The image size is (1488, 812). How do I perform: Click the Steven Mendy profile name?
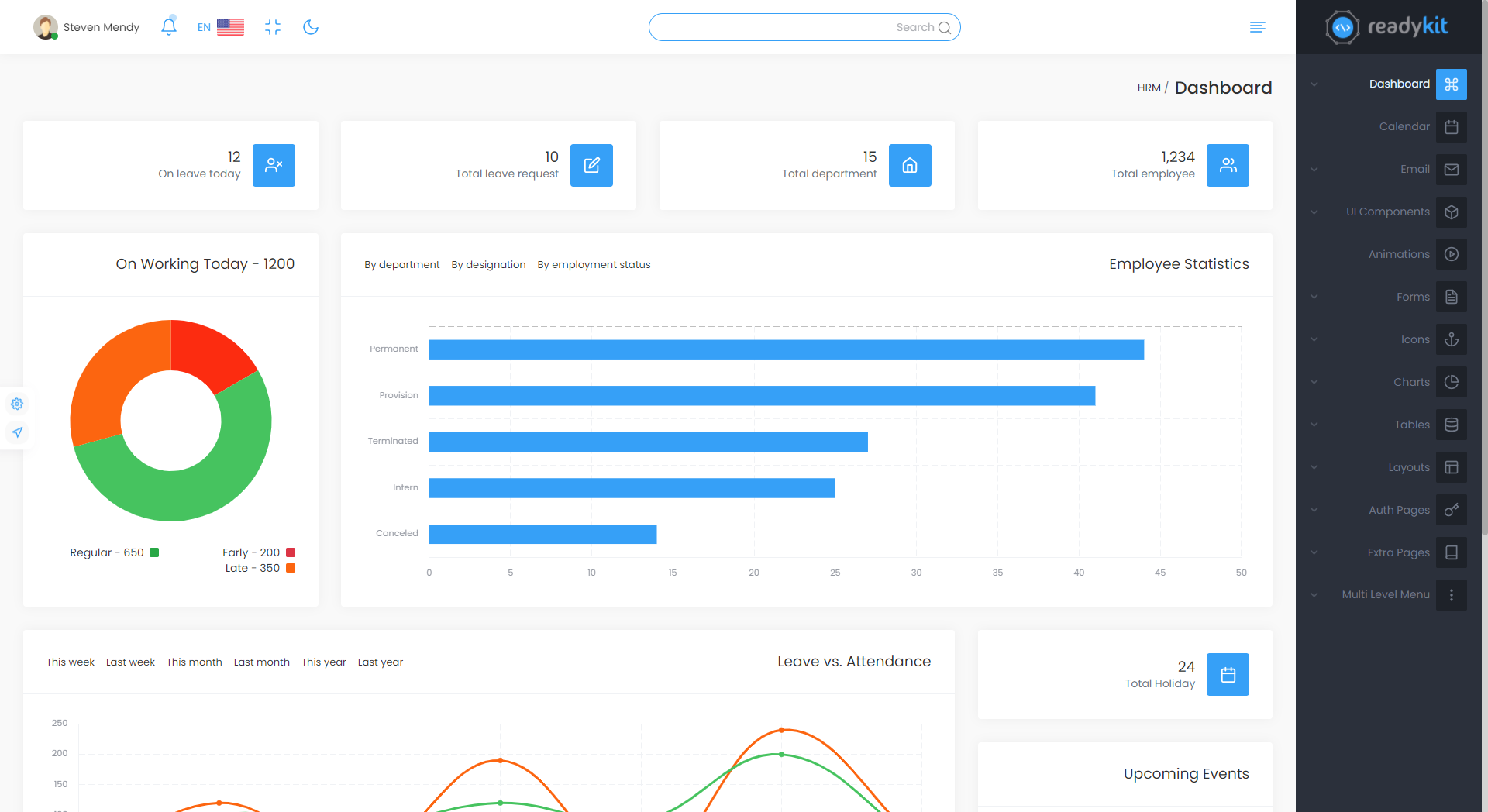[102, 27]
